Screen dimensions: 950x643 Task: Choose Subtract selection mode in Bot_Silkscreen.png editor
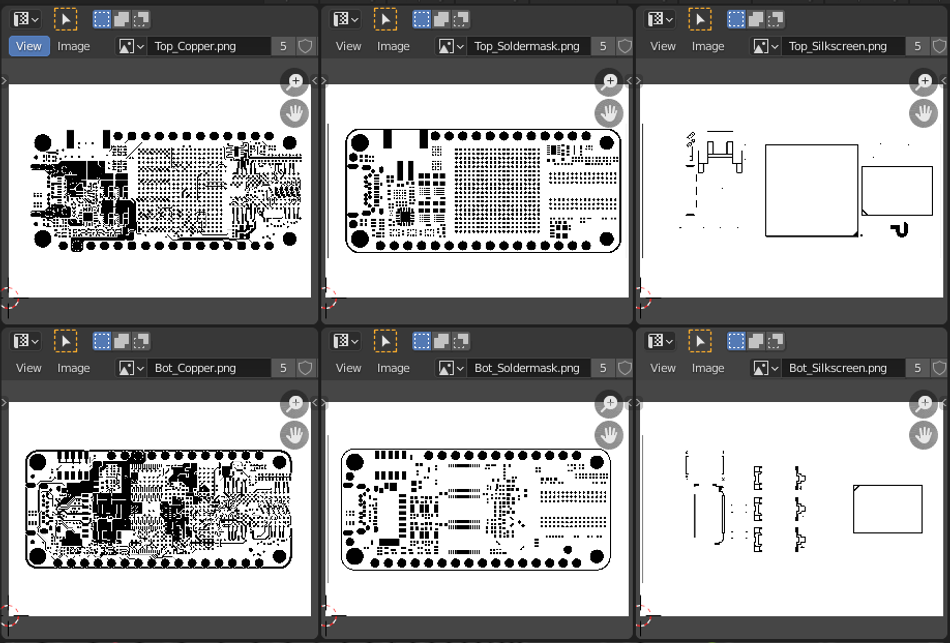[775, 341]
